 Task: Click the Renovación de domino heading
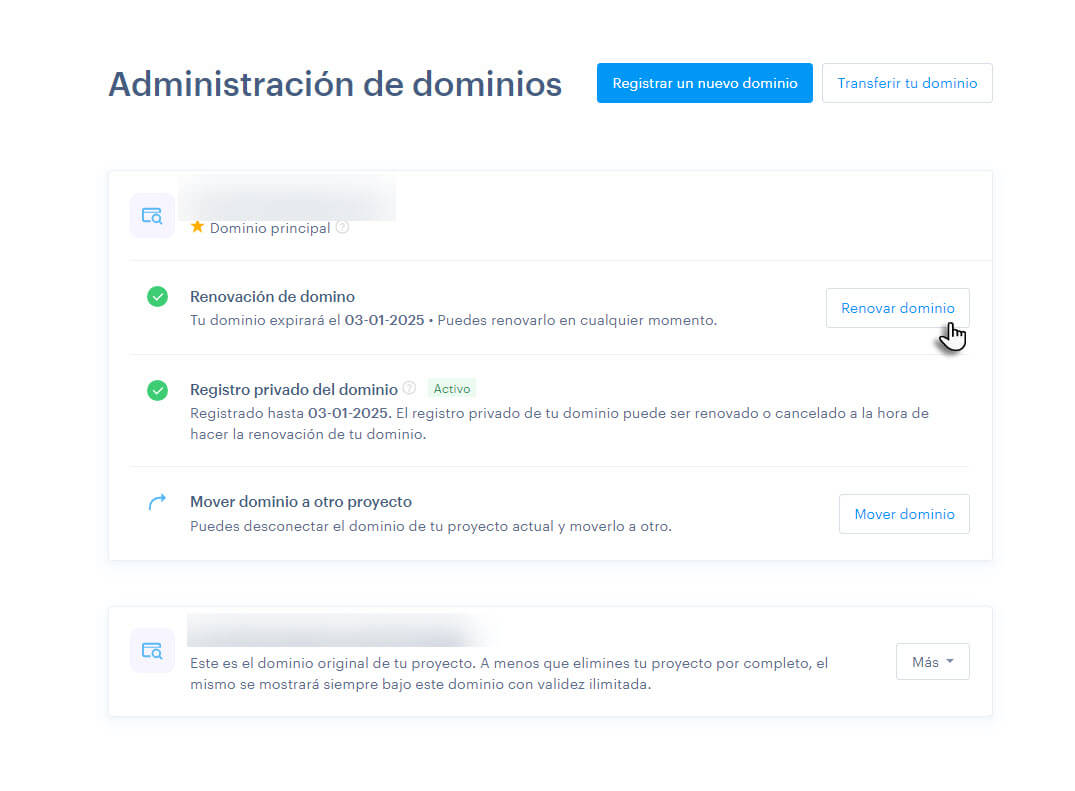point(272,296)
